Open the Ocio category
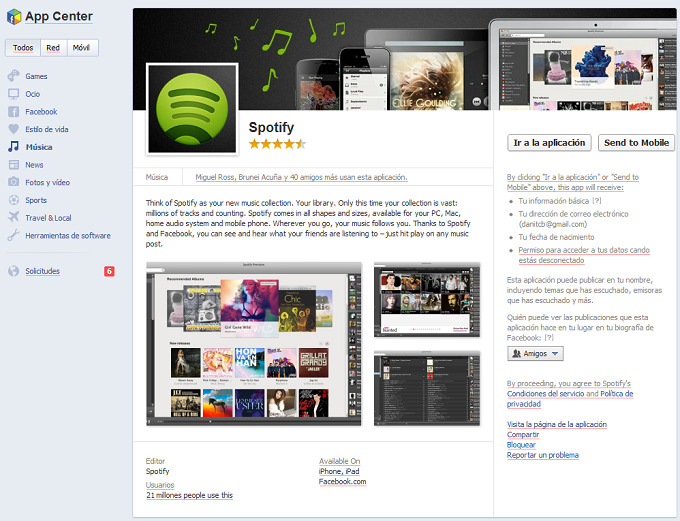 click(33, 94)
